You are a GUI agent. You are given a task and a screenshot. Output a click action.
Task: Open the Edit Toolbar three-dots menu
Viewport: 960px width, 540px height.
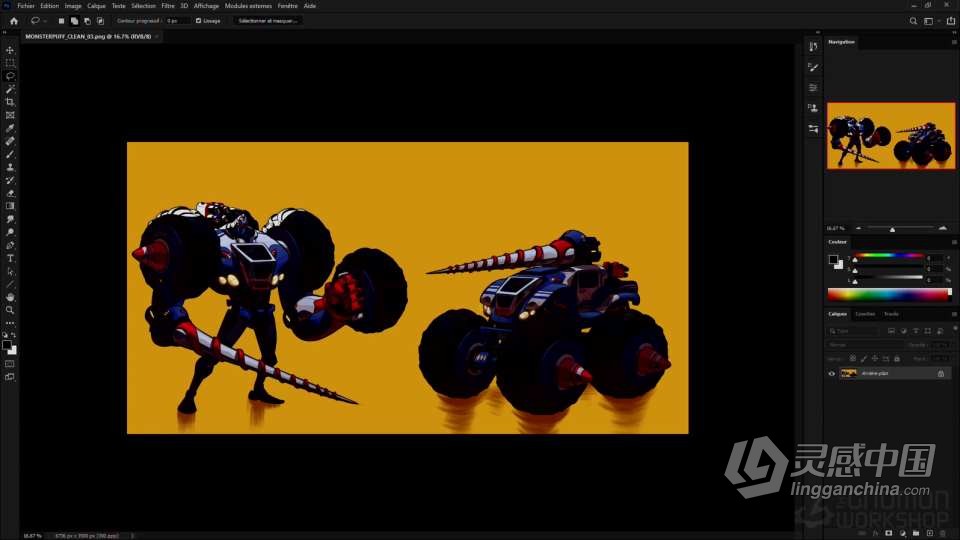[x=10, y=323]
